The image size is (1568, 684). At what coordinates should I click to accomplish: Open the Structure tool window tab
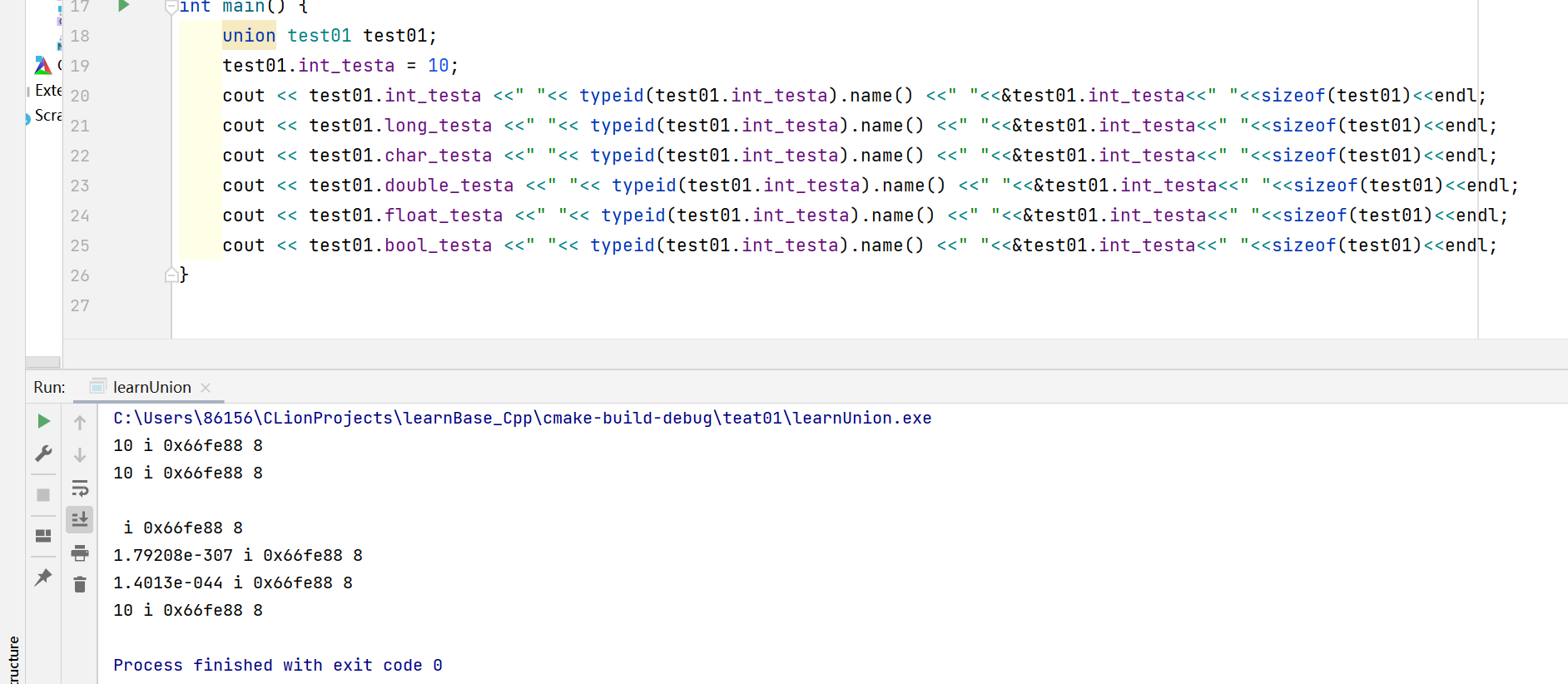click(13, 660)
